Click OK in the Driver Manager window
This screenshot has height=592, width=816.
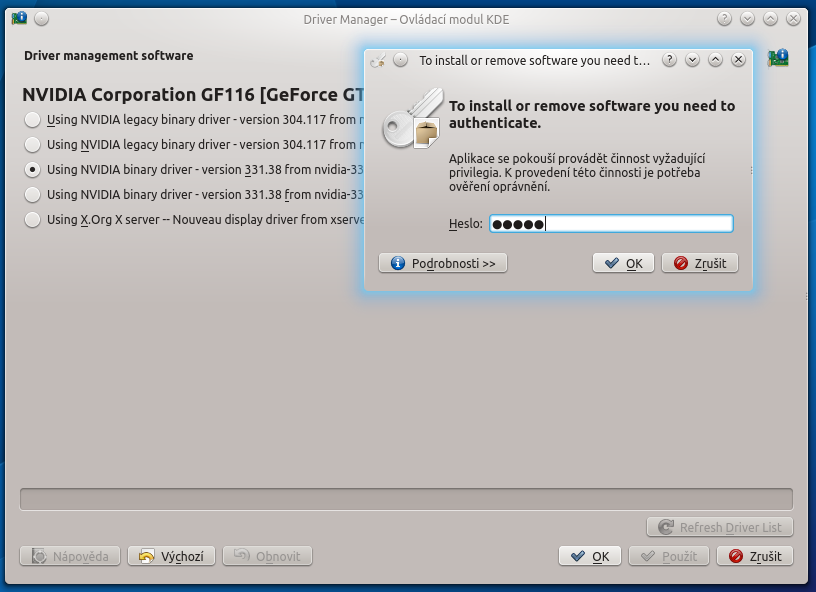590,556
